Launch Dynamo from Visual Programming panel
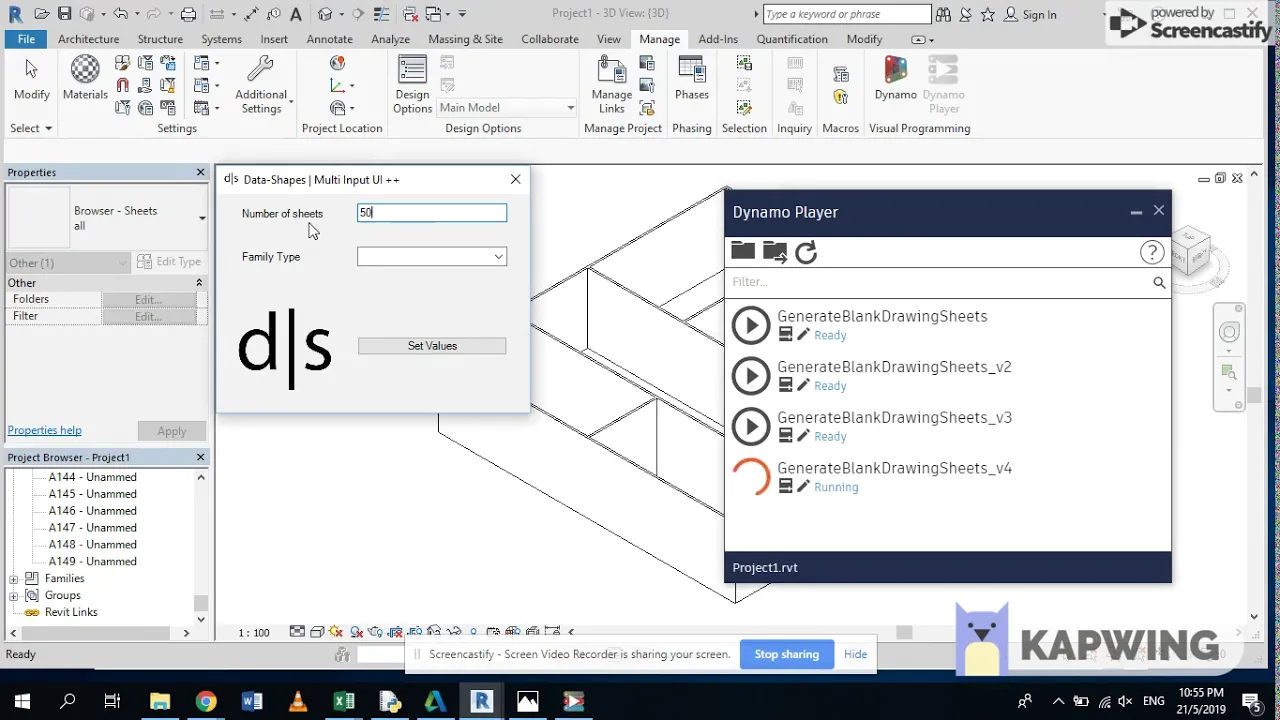The image size is (1280, 720). click(x=895, y=77)
